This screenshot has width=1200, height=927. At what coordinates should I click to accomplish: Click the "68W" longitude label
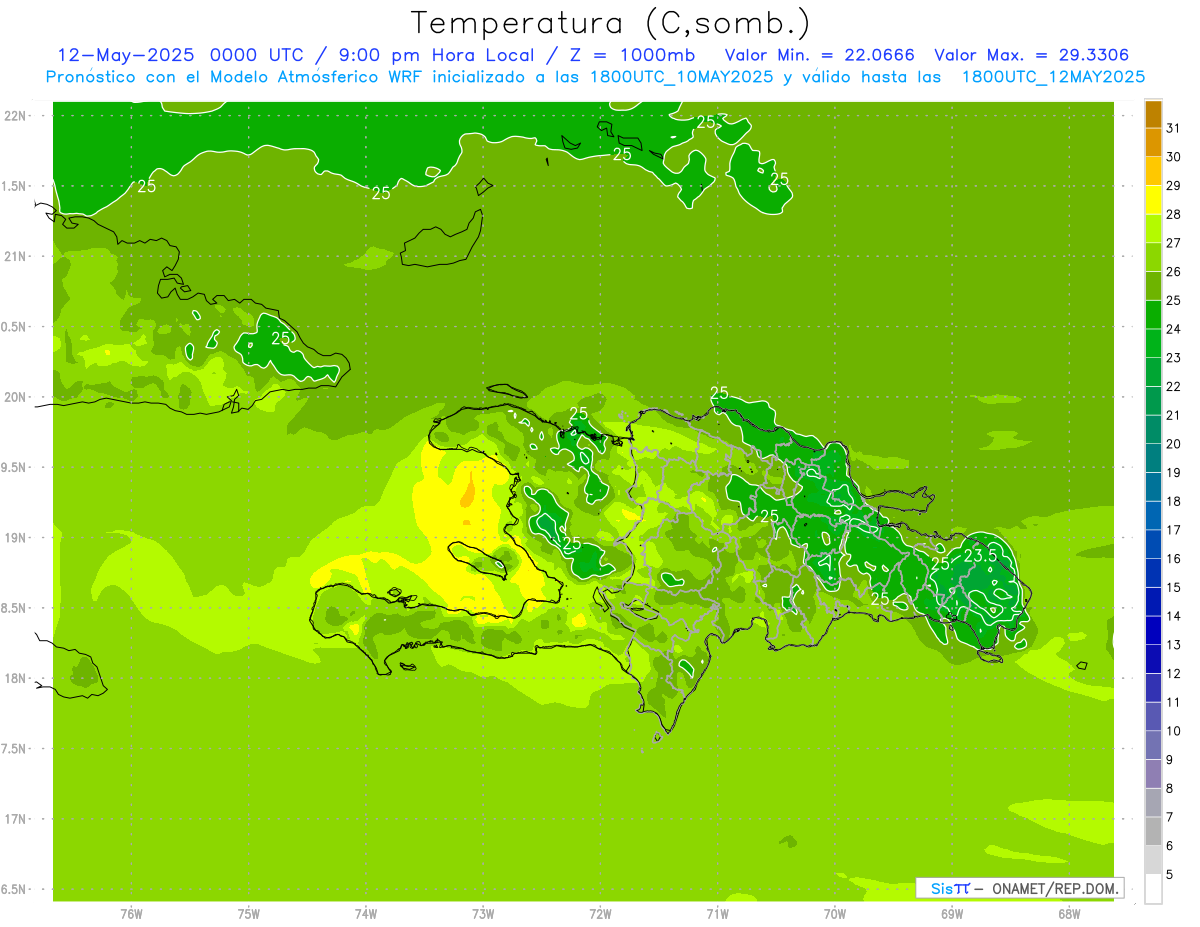1068,914
